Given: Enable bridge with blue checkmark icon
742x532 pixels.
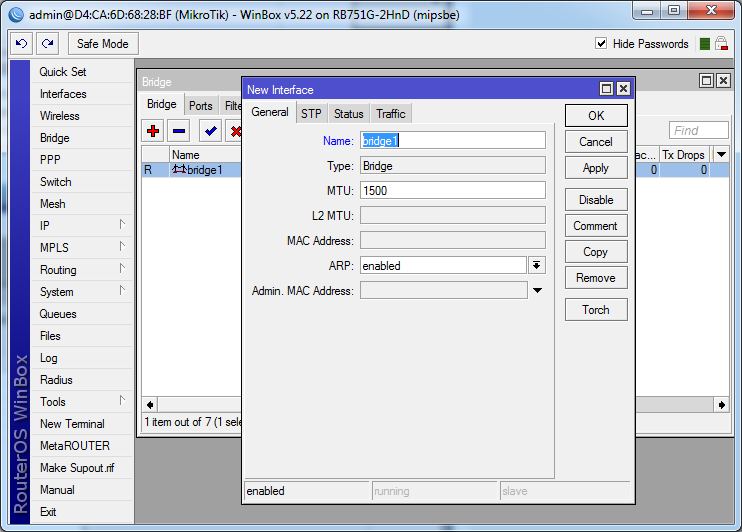Looking at the screenshot, I should 211,131.
